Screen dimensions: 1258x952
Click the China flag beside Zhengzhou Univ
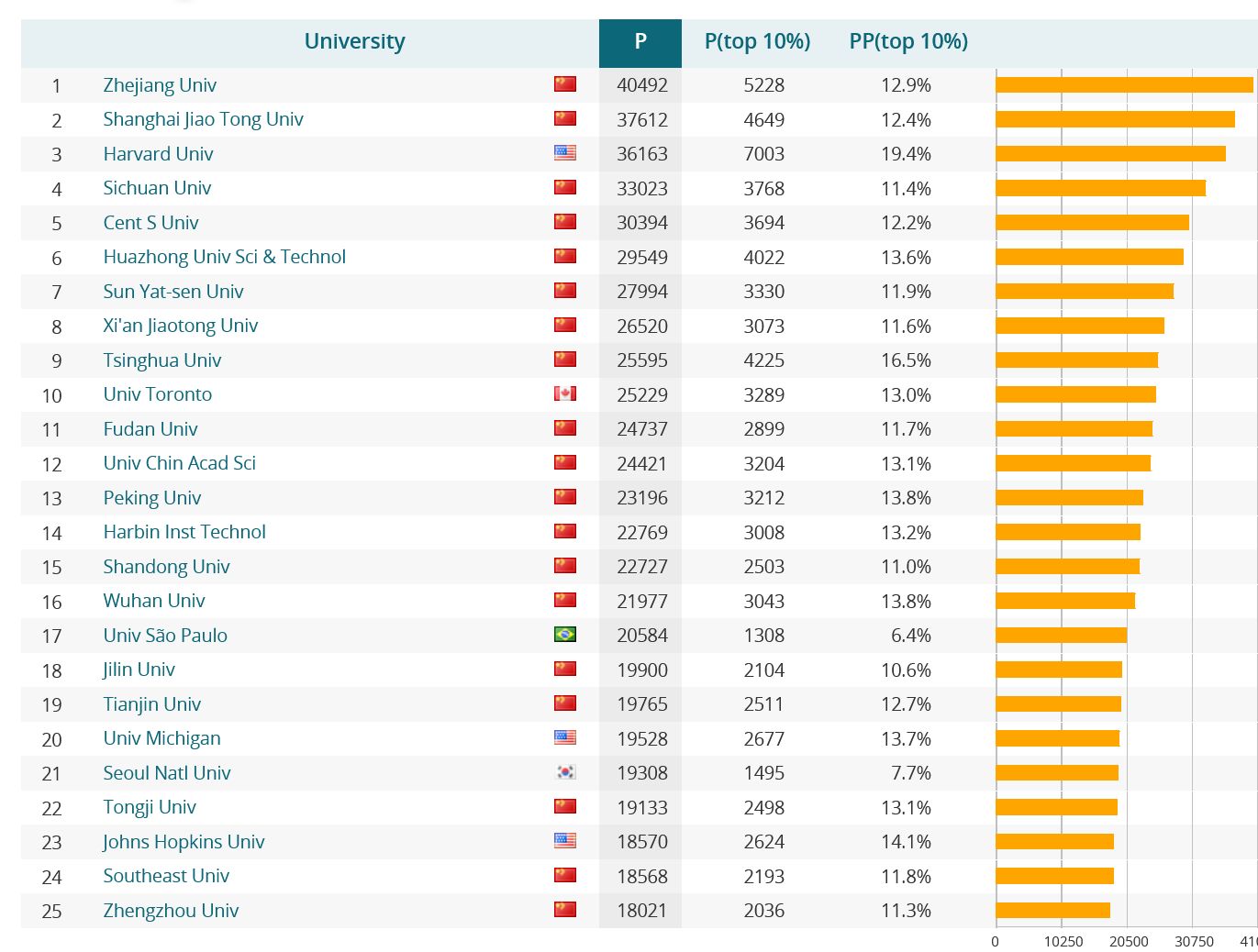pyautogui.click(x=565, y=910)
